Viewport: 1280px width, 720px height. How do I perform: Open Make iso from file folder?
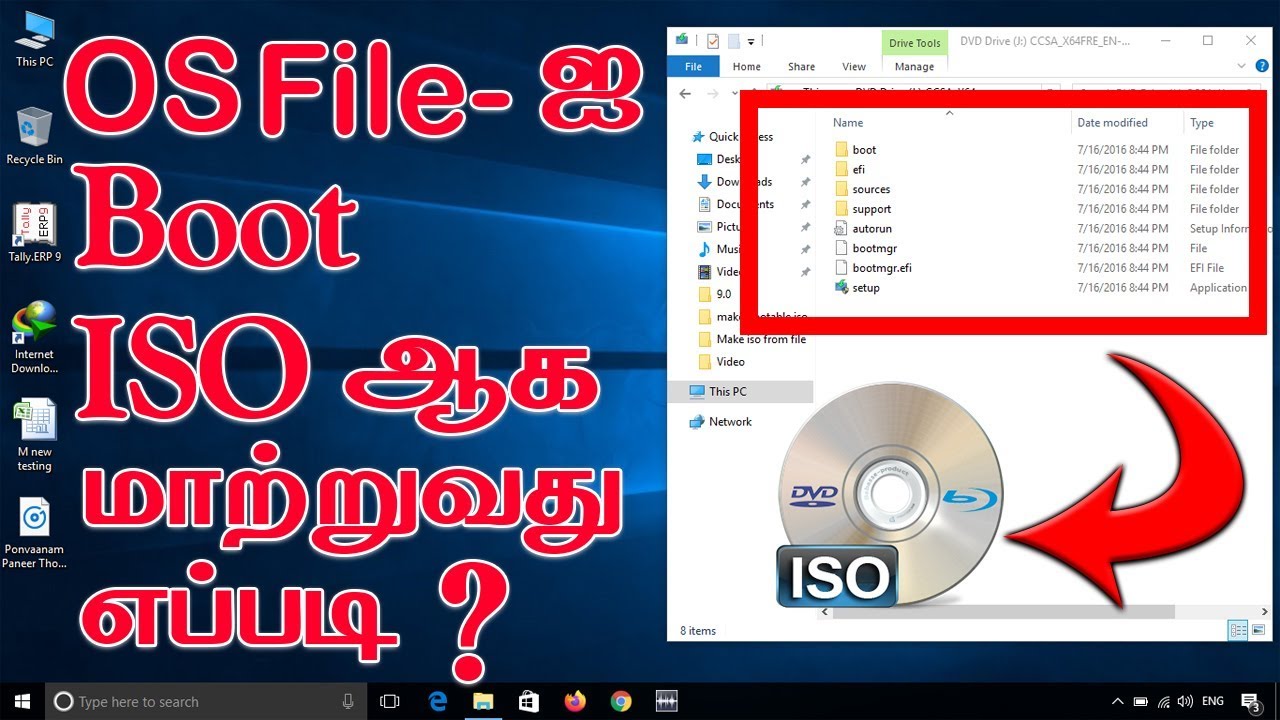click(760, 339)
